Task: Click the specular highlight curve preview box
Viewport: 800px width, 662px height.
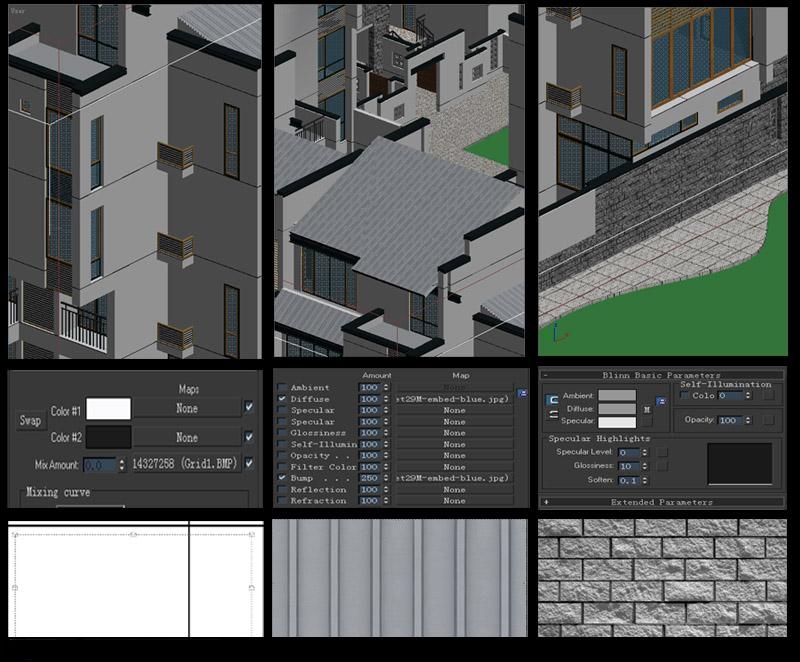Action: pos(740,464)
